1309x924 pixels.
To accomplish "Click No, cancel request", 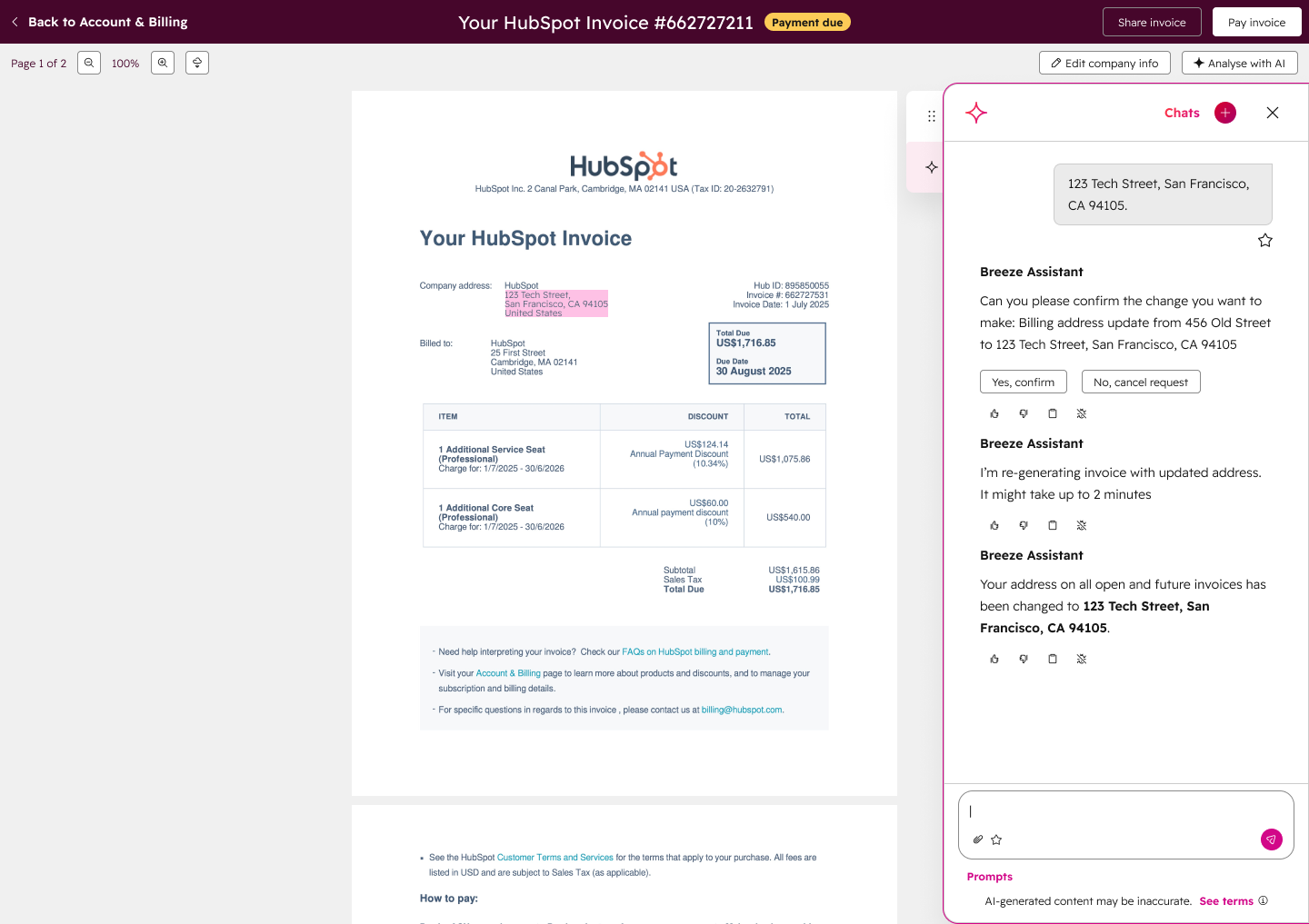I will click(1141, 382).
